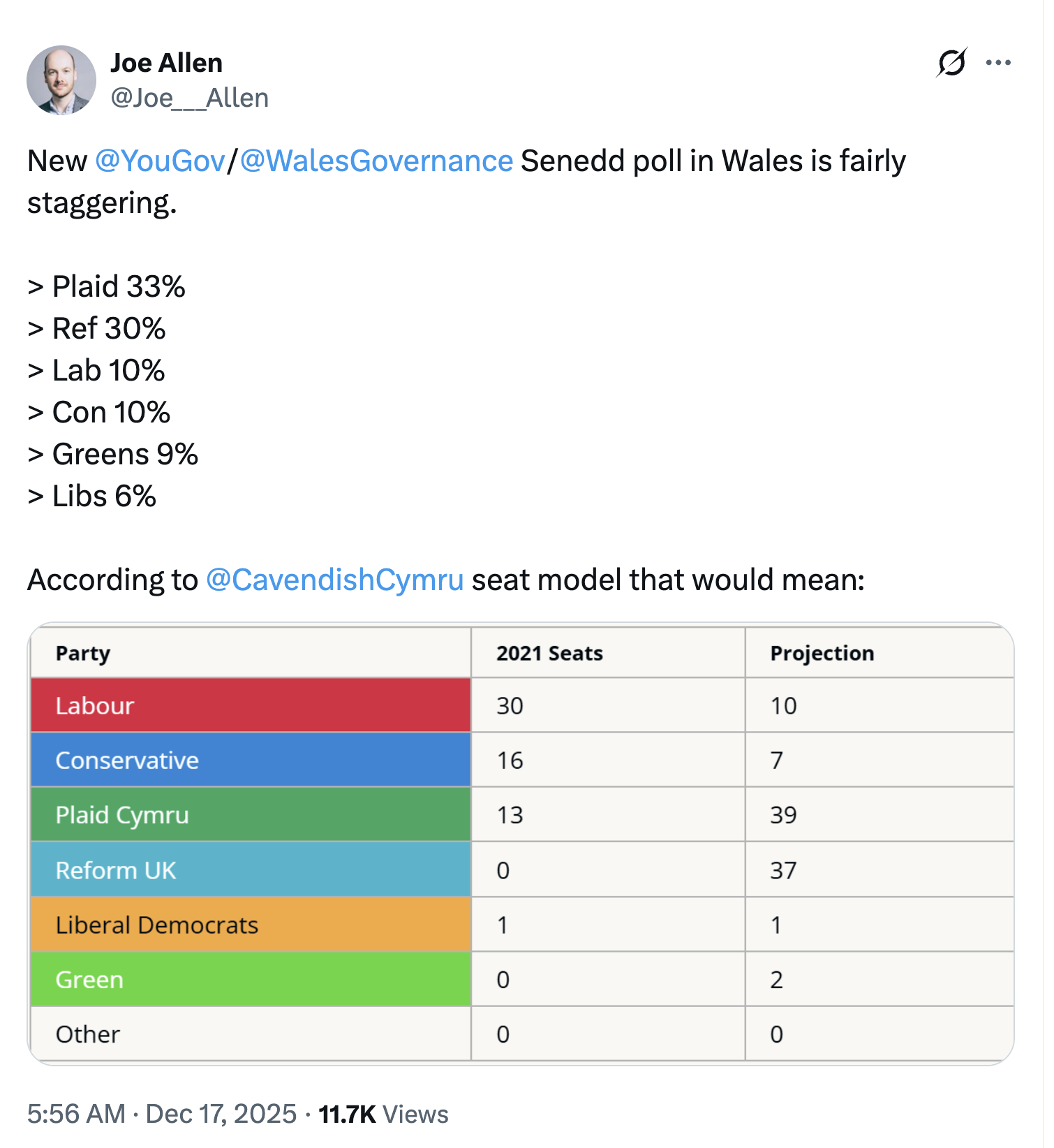Click the red Labour party cell
The width and height of the screenshot is (1054, 1148).
point(251,705)
